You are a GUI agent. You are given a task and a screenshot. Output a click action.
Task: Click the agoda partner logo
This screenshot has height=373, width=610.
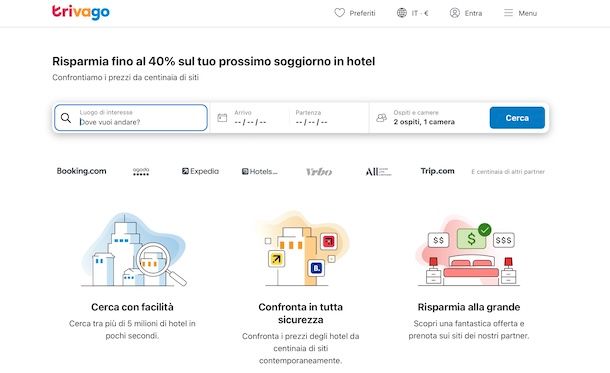click(141, 172)
